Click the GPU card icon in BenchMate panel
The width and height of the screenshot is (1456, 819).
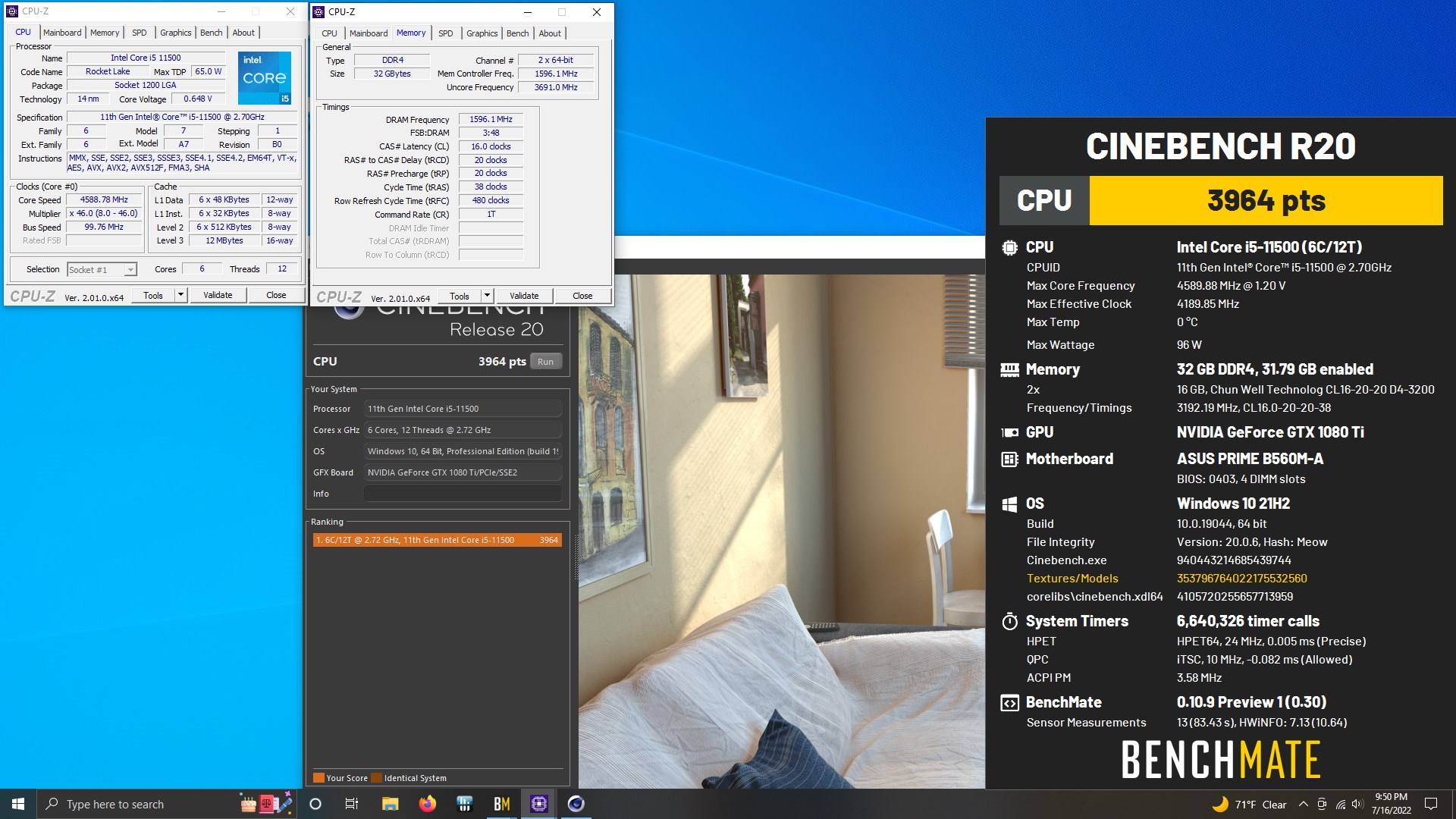[1009, 432]
